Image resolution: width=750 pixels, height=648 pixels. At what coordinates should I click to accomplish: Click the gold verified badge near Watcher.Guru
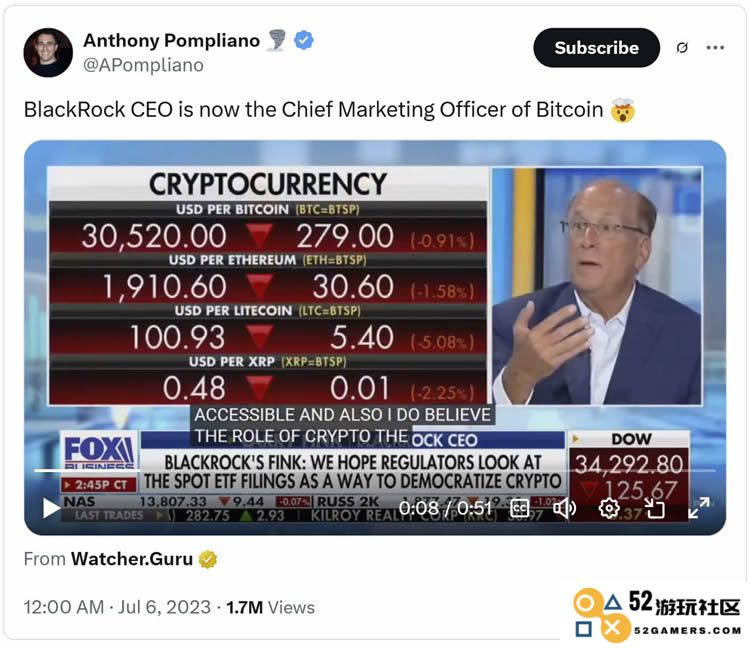(208, 559)
